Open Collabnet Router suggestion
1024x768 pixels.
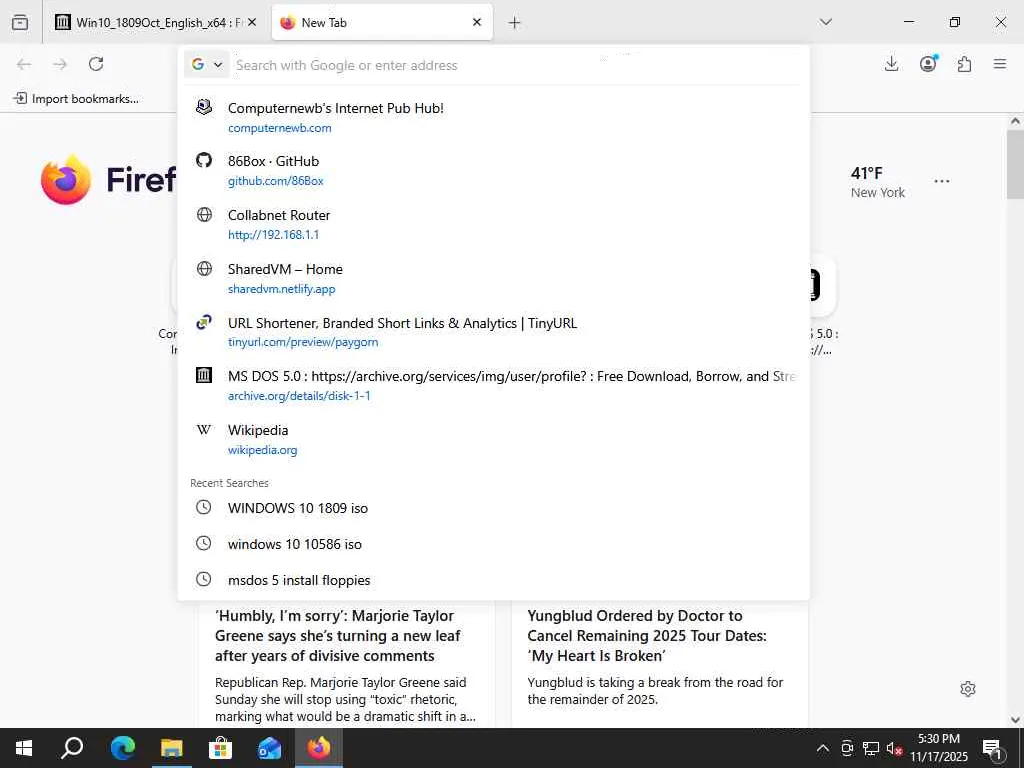pos(494,224)
